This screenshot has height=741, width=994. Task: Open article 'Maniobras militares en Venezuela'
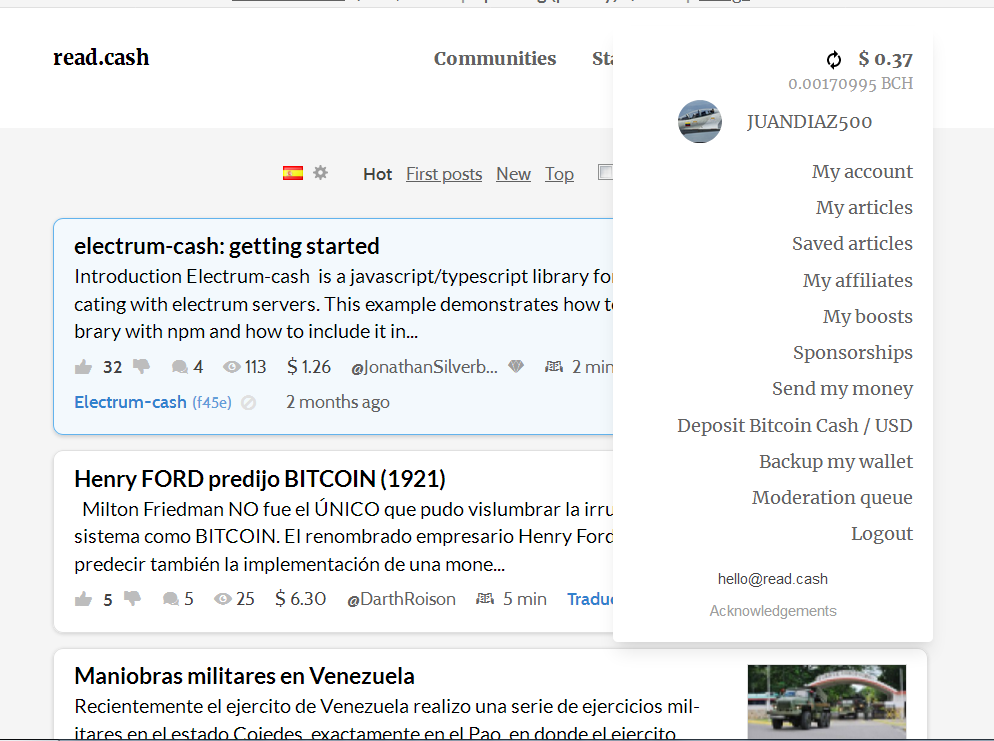244,676
